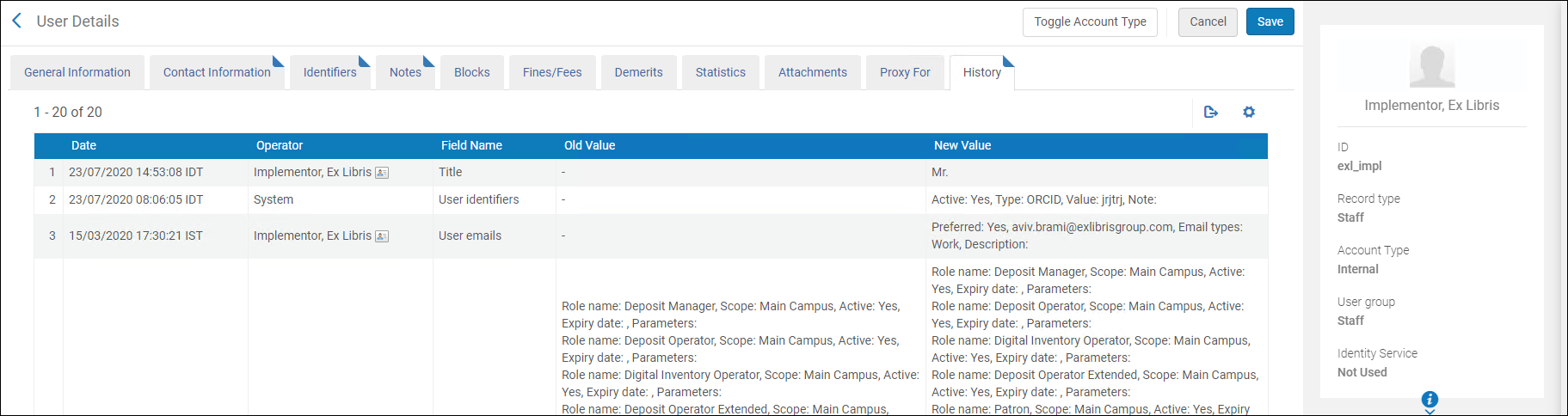Click the User Details page title
This screenshot has width=1568, height=416.
coord(77,21)
